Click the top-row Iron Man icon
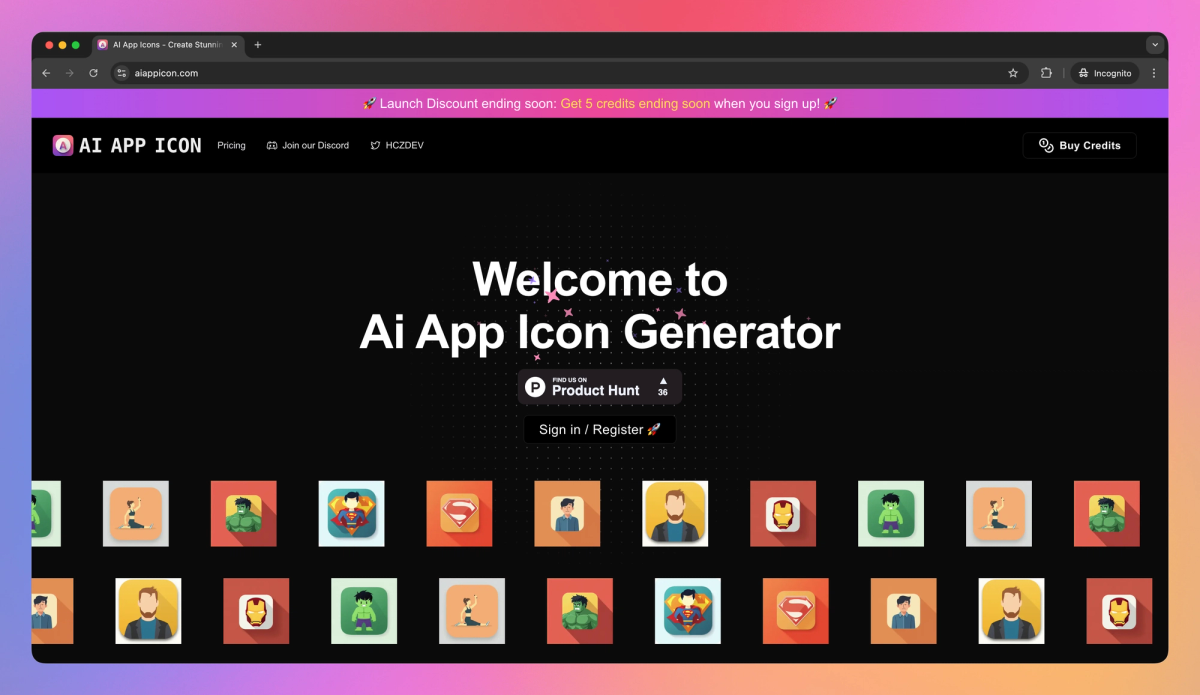This screenshot has width=1200, height=695. pos(783,514)
